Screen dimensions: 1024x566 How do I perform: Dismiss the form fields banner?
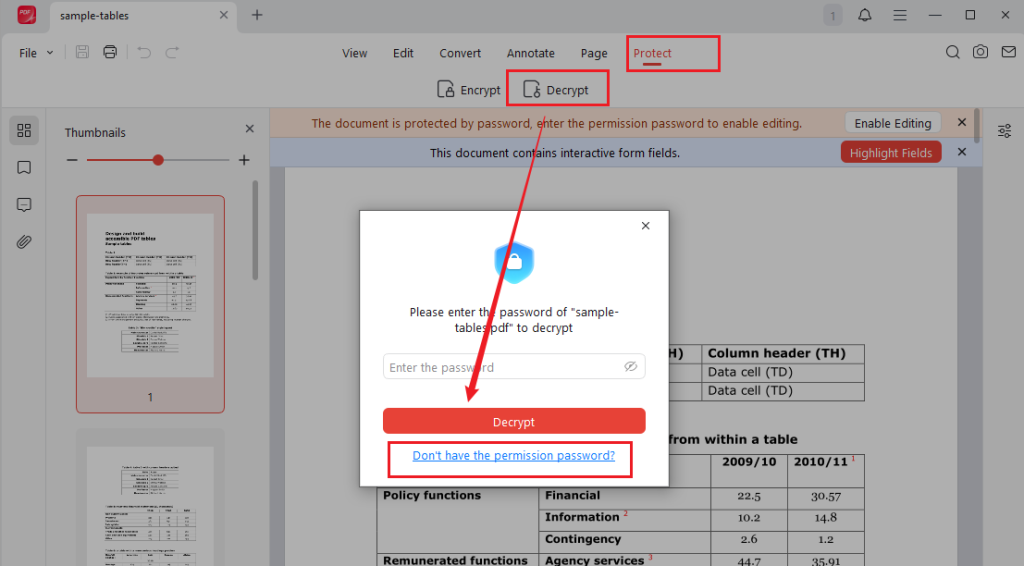(961, 151)
